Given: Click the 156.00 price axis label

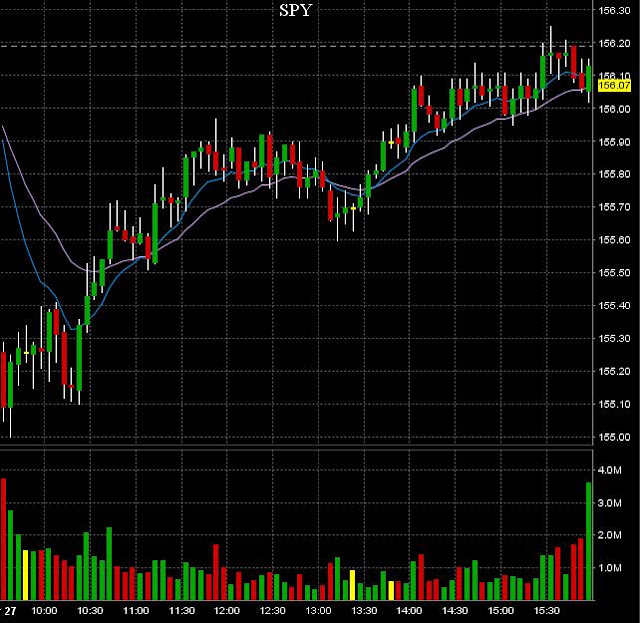Looking at the screenshot, I should (x=614, y=109).
